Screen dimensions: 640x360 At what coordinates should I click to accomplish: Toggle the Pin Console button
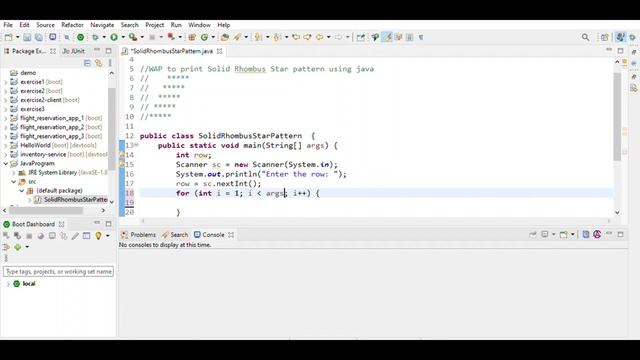click(533, 234)
